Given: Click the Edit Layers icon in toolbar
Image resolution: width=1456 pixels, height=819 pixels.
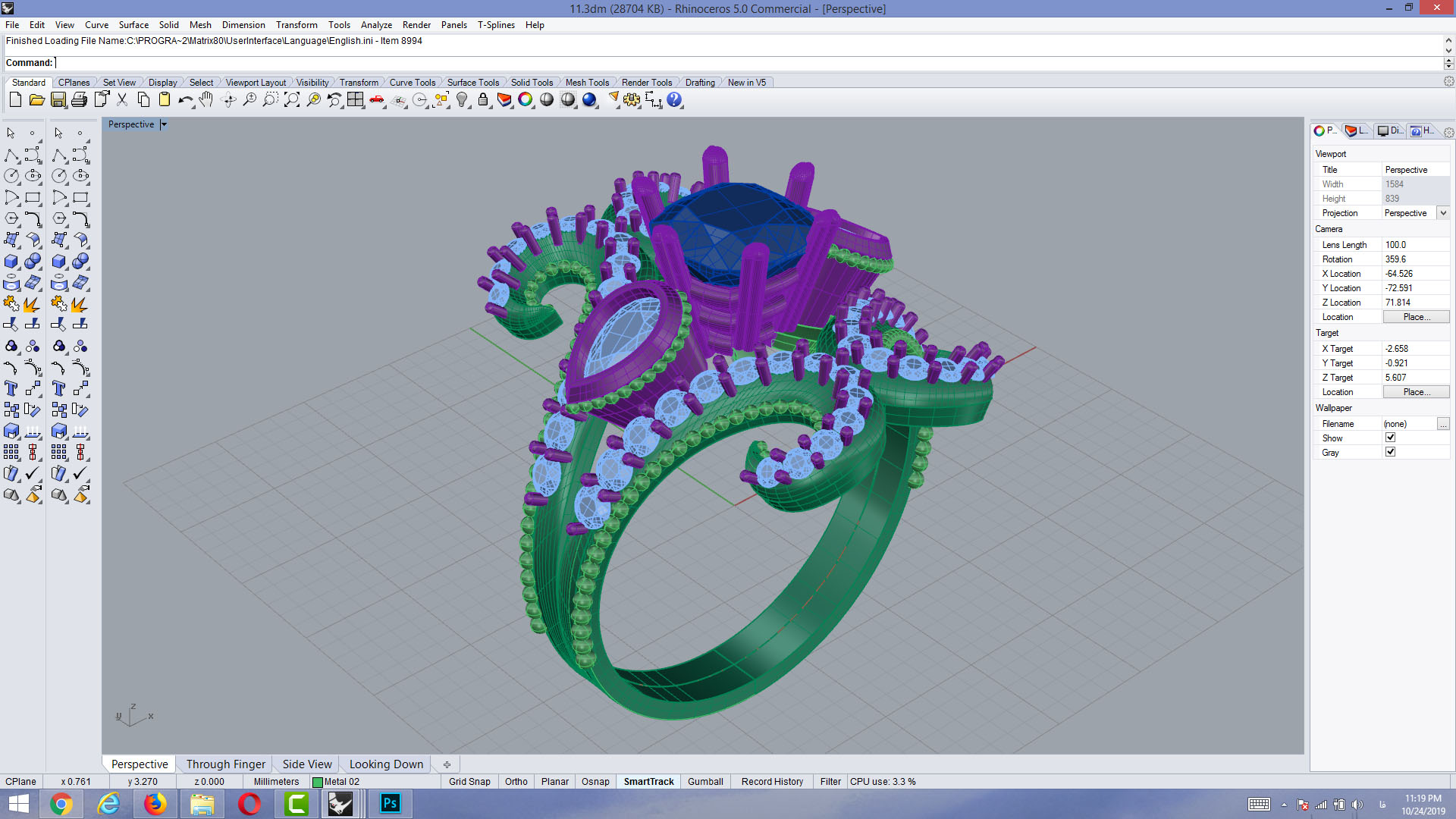Looking at the screenshot, I should pos(504,100).
